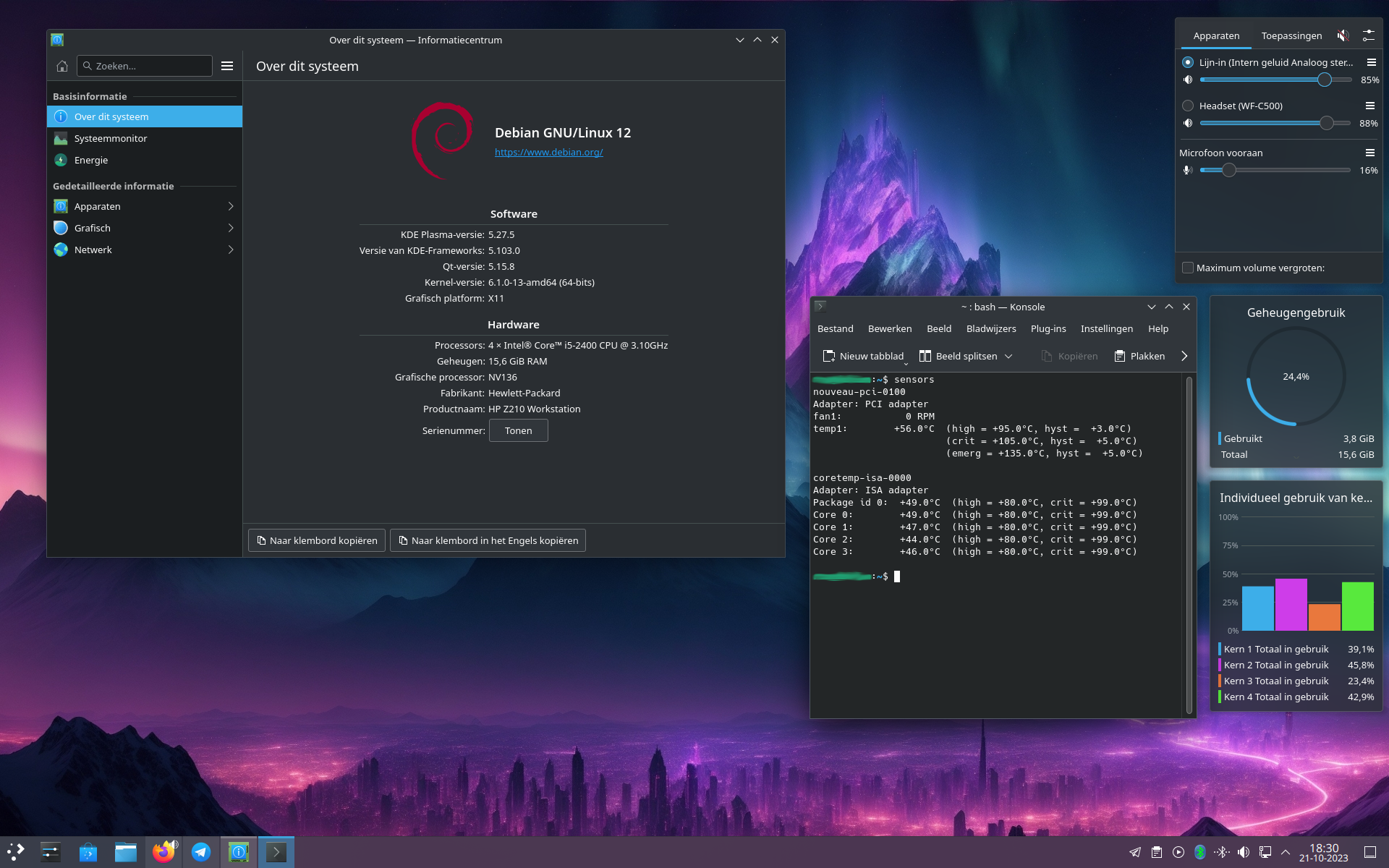Expand the Netwerk sidebar category

click(x=145, y=250)
